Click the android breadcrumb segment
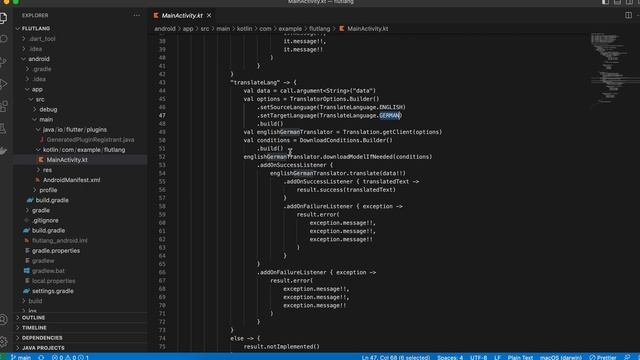The image size is (640, 360). [x=165, y=29]
